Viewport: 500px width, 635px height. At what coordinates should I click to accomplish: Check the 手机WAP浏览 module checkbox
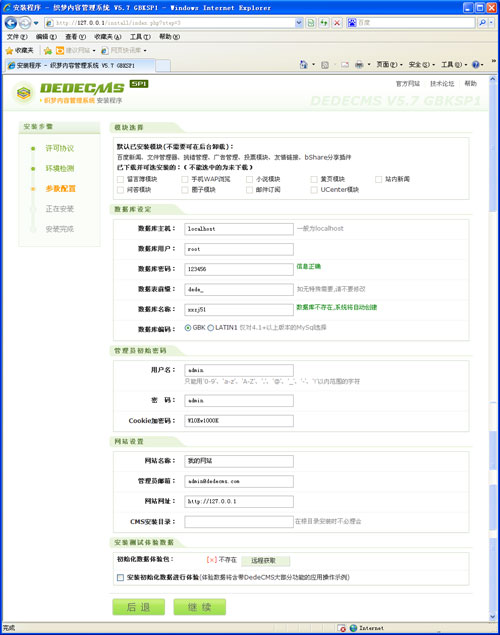(x=185, y=179)
